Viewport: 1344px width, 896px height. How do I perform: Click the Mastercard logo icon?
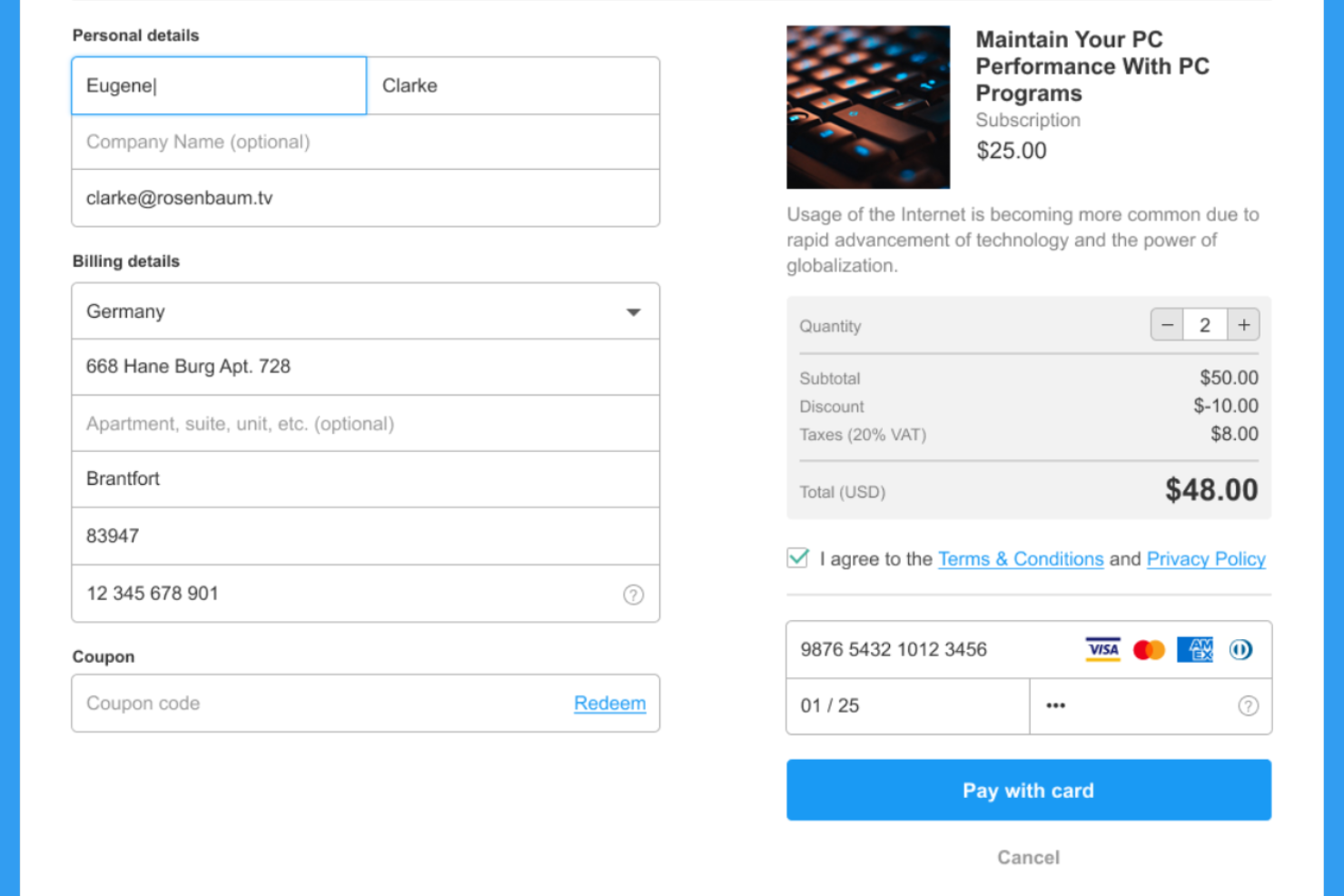pos(1149,650)
